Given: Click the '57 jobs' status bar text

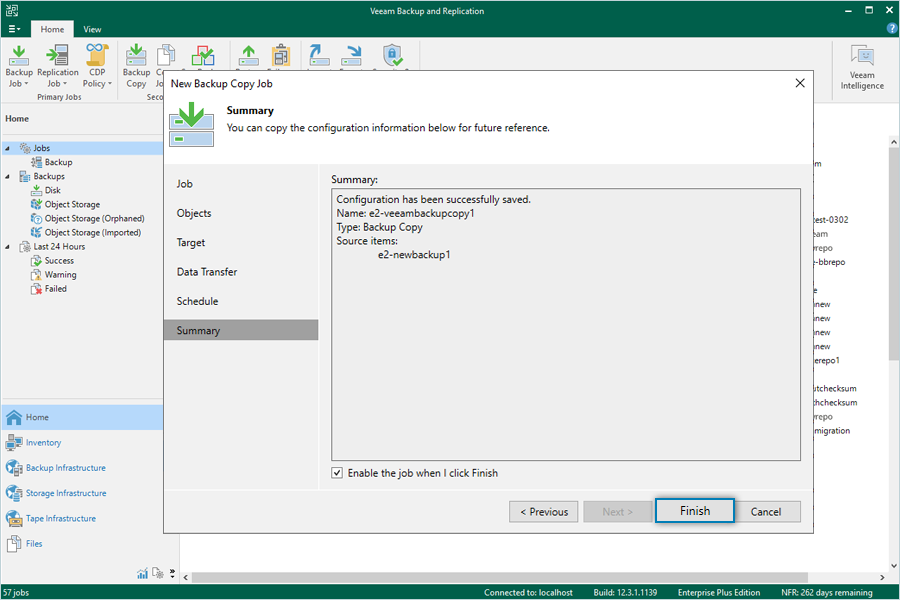Looking at the screenshot, I should (16, 593).
